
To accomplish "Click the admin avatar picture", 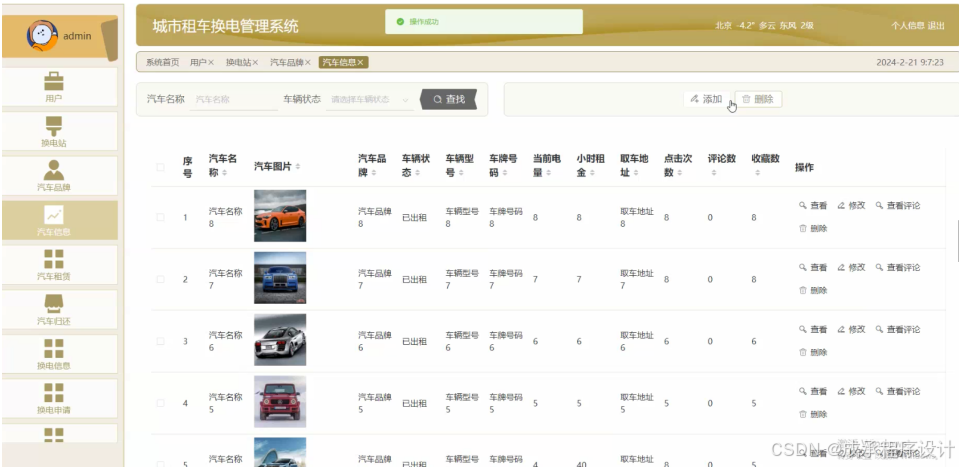I will 42,35.
